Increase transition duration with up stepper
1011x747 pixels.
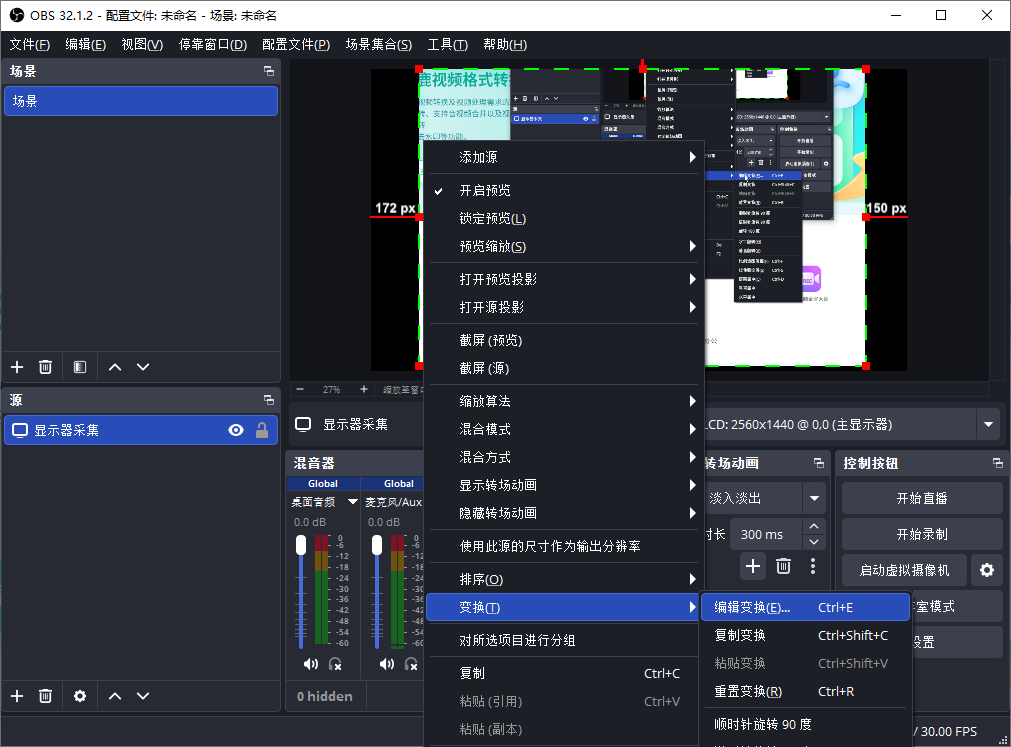(814, 527)
